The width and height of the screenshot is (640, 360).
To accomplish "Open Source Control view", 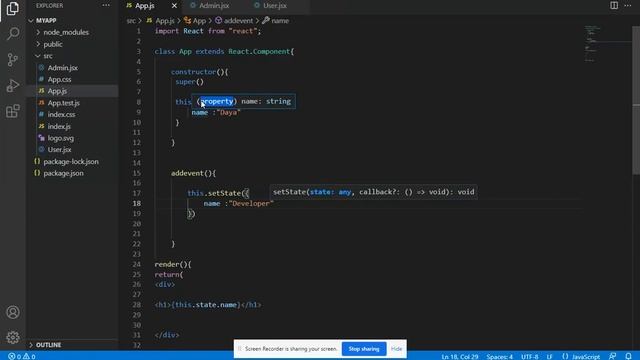I will [13, 60].
